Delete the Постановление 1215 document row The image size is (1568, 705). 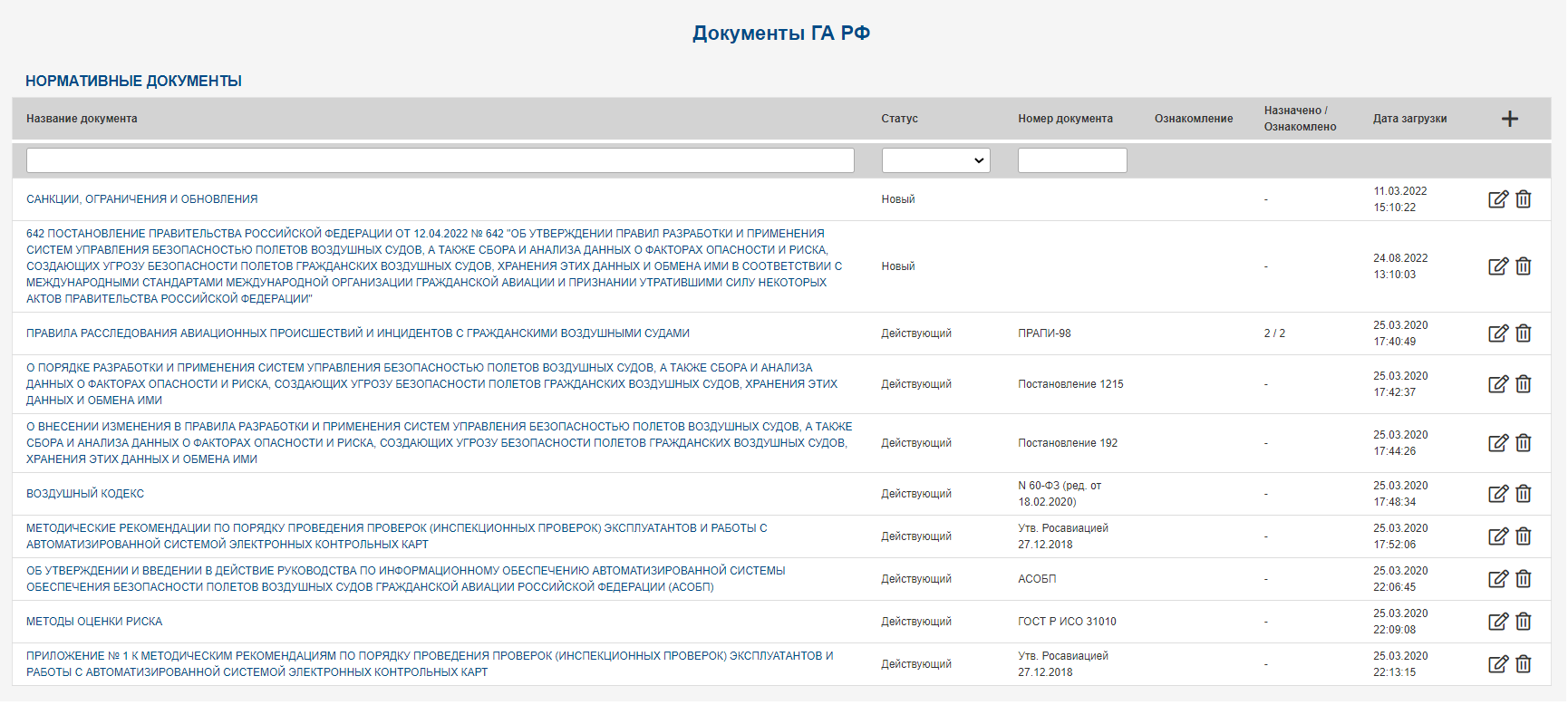tap(1524, 384)
